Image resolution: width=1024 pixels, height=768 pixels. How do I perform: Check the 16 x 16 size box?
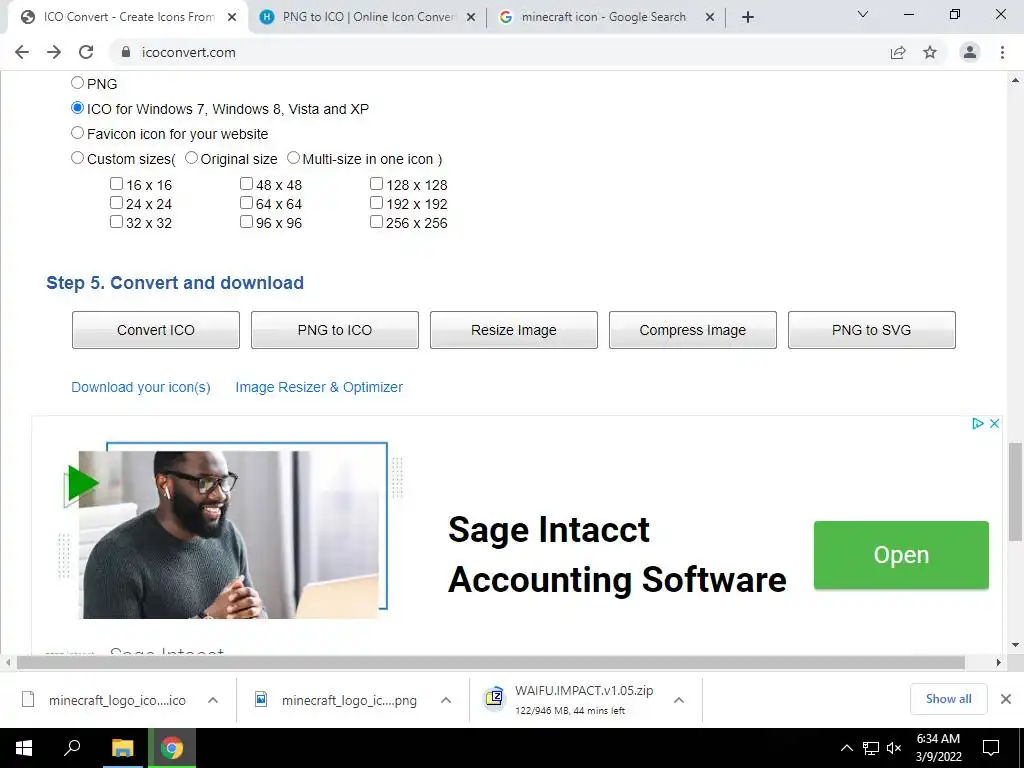click(x=116, y=184)
